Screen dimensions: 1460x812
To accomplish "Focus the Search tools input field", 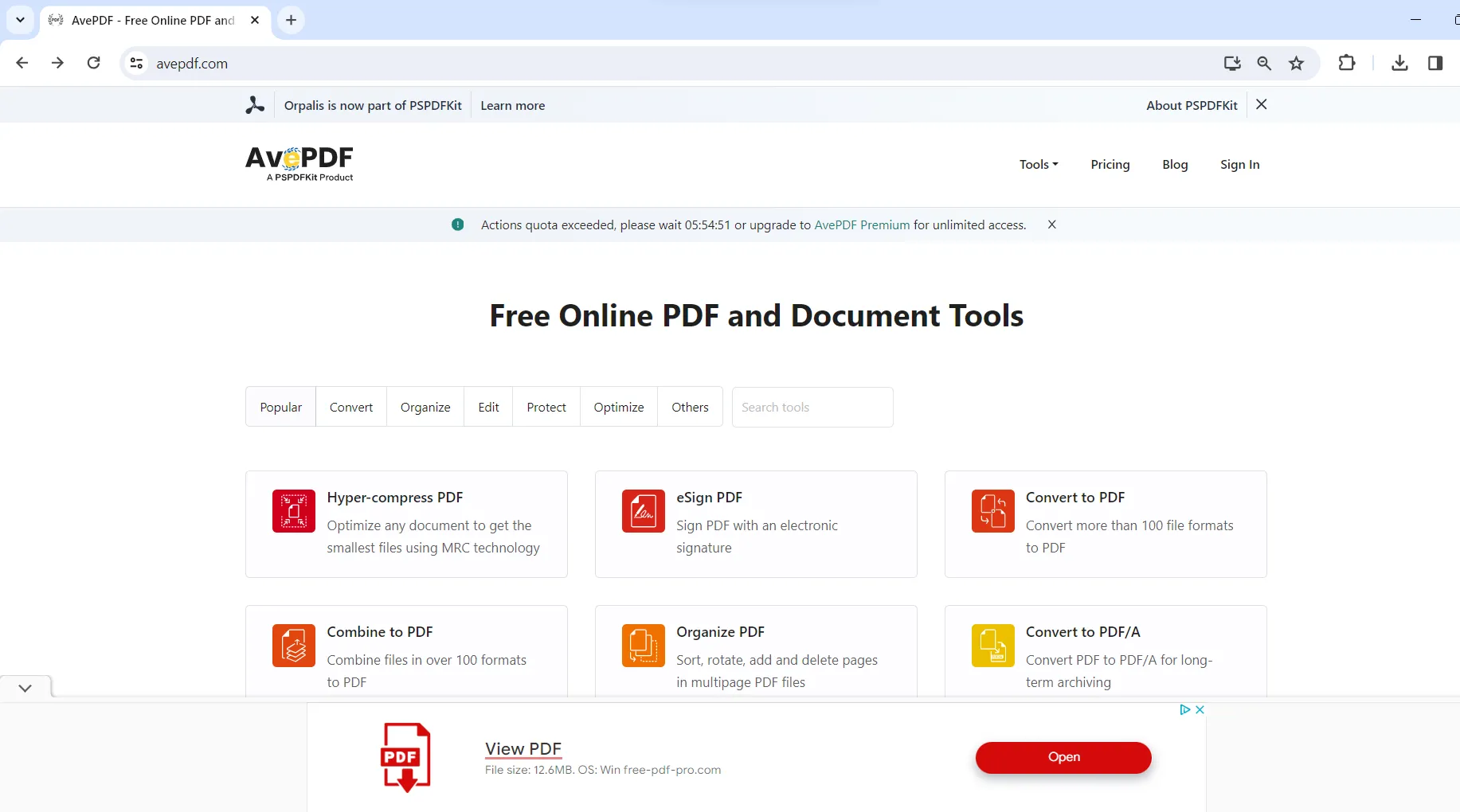I will click(812, 407).
